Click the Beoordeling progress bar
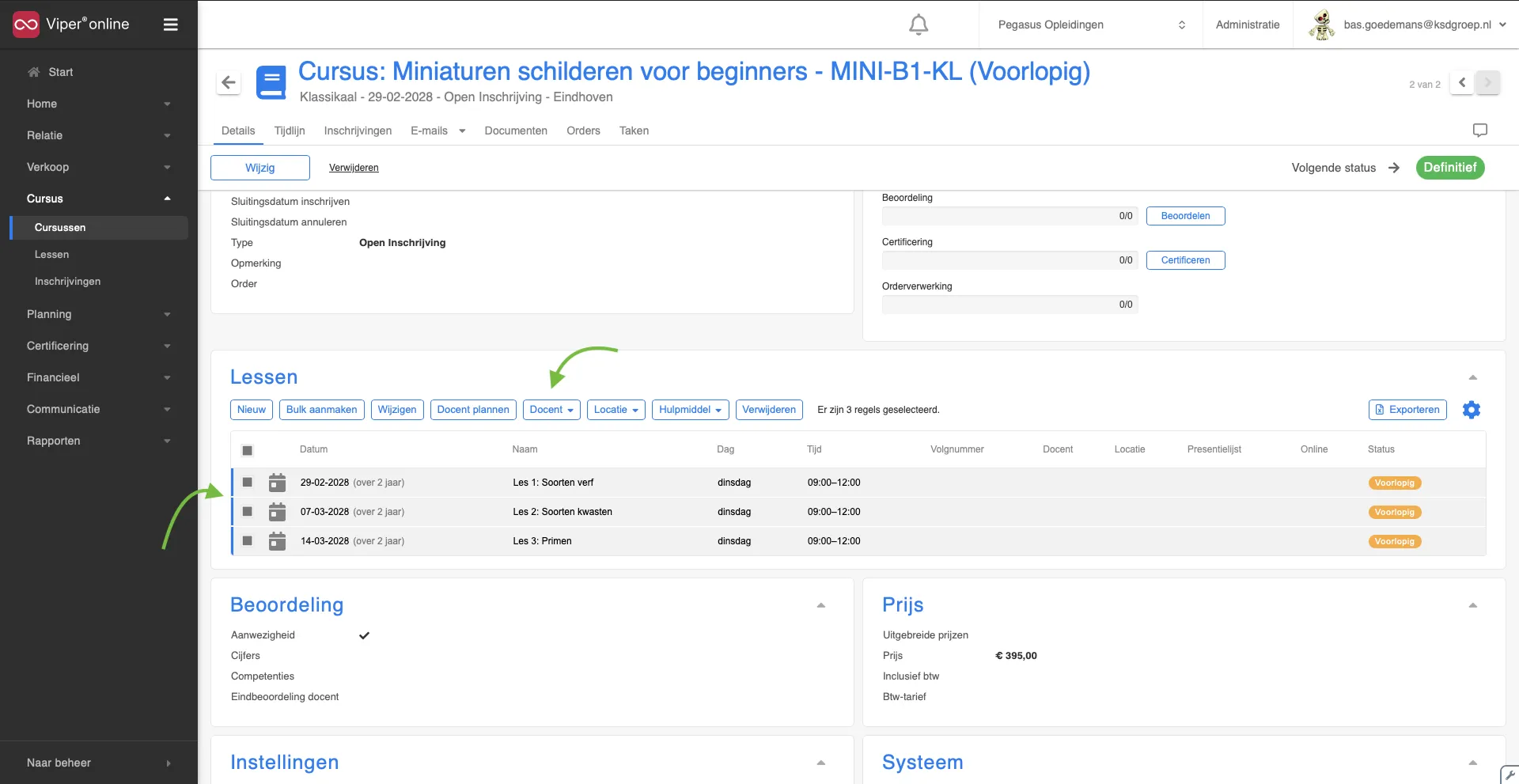This screenshot has height=784, width=1519. click(1010, 216)
